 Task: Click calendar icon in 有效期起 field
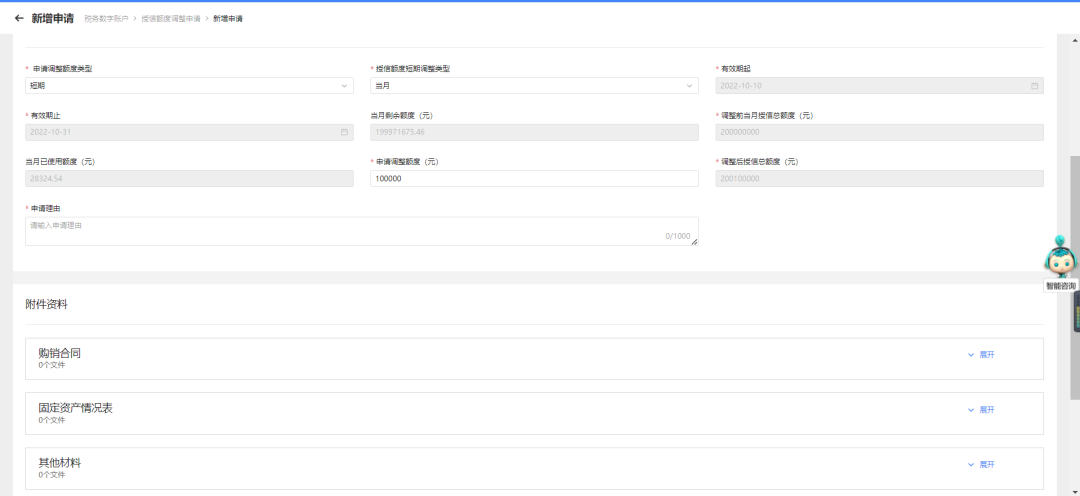click(1035, 85)
